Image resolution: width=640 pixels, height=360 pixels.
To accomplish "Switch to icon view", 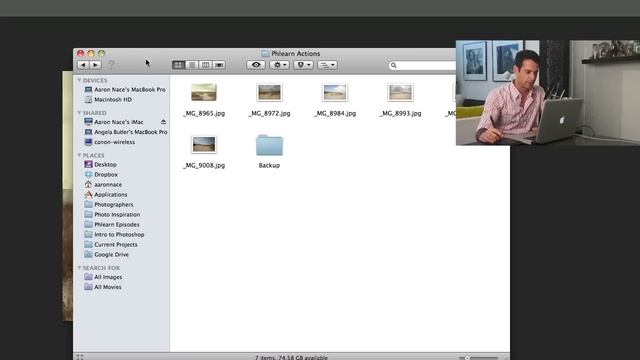I will (178, 65).
